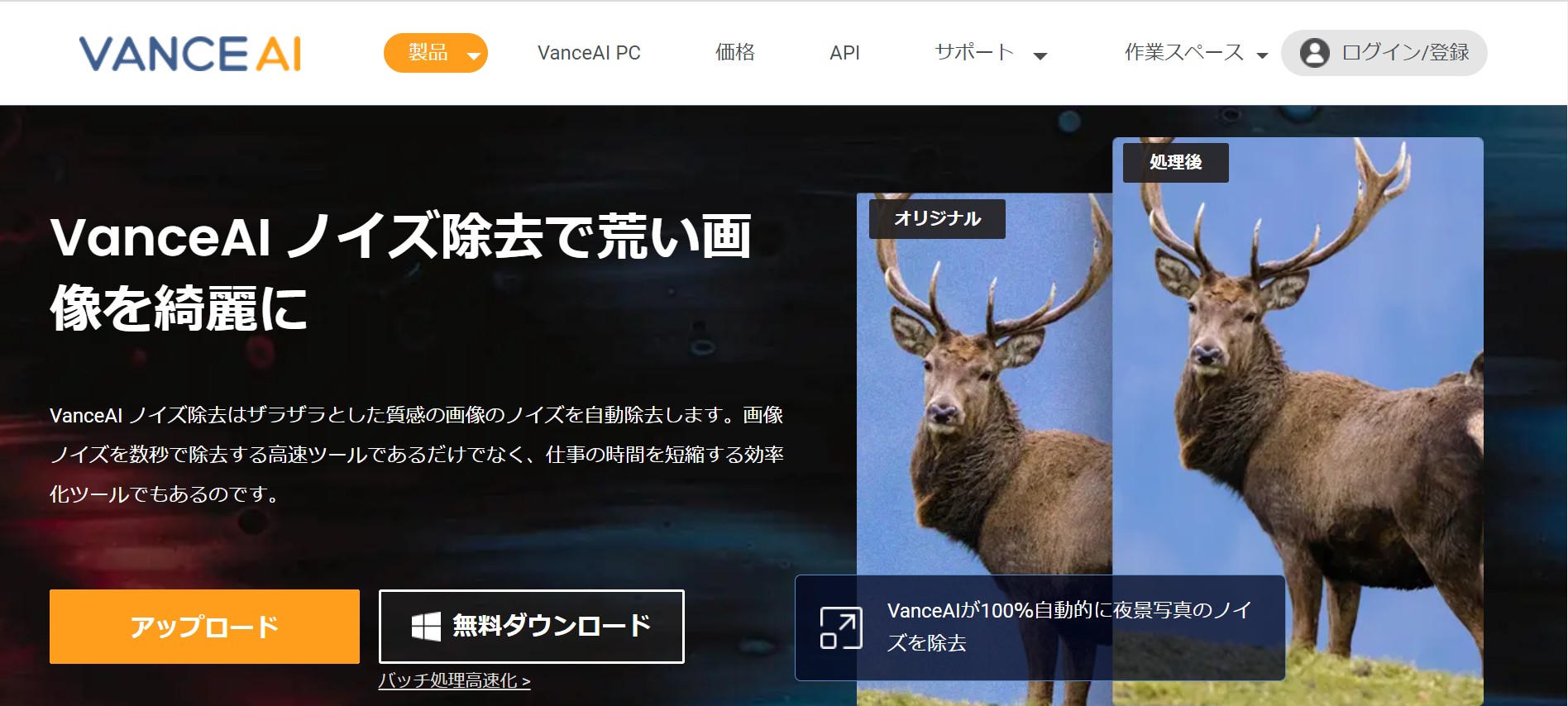This screenshot has height=706, width=1568.
Task: Click the 処理後 label
Action: point(1175,162)
